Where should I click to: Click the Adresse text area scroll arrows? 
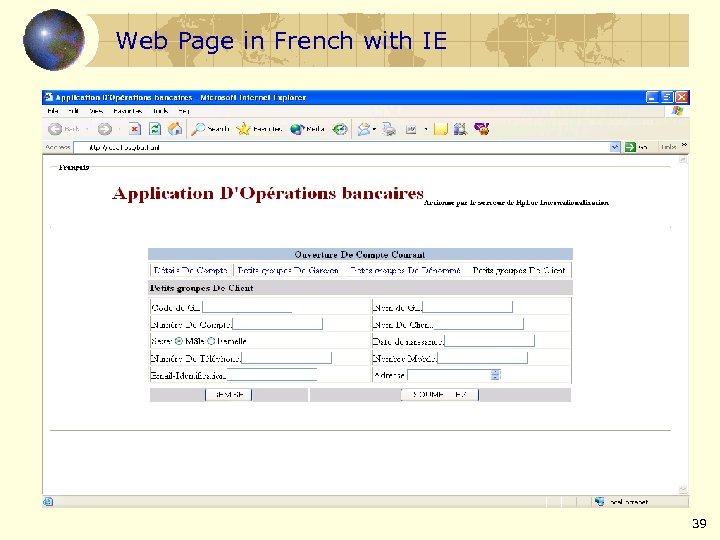[x=495, y=375]
